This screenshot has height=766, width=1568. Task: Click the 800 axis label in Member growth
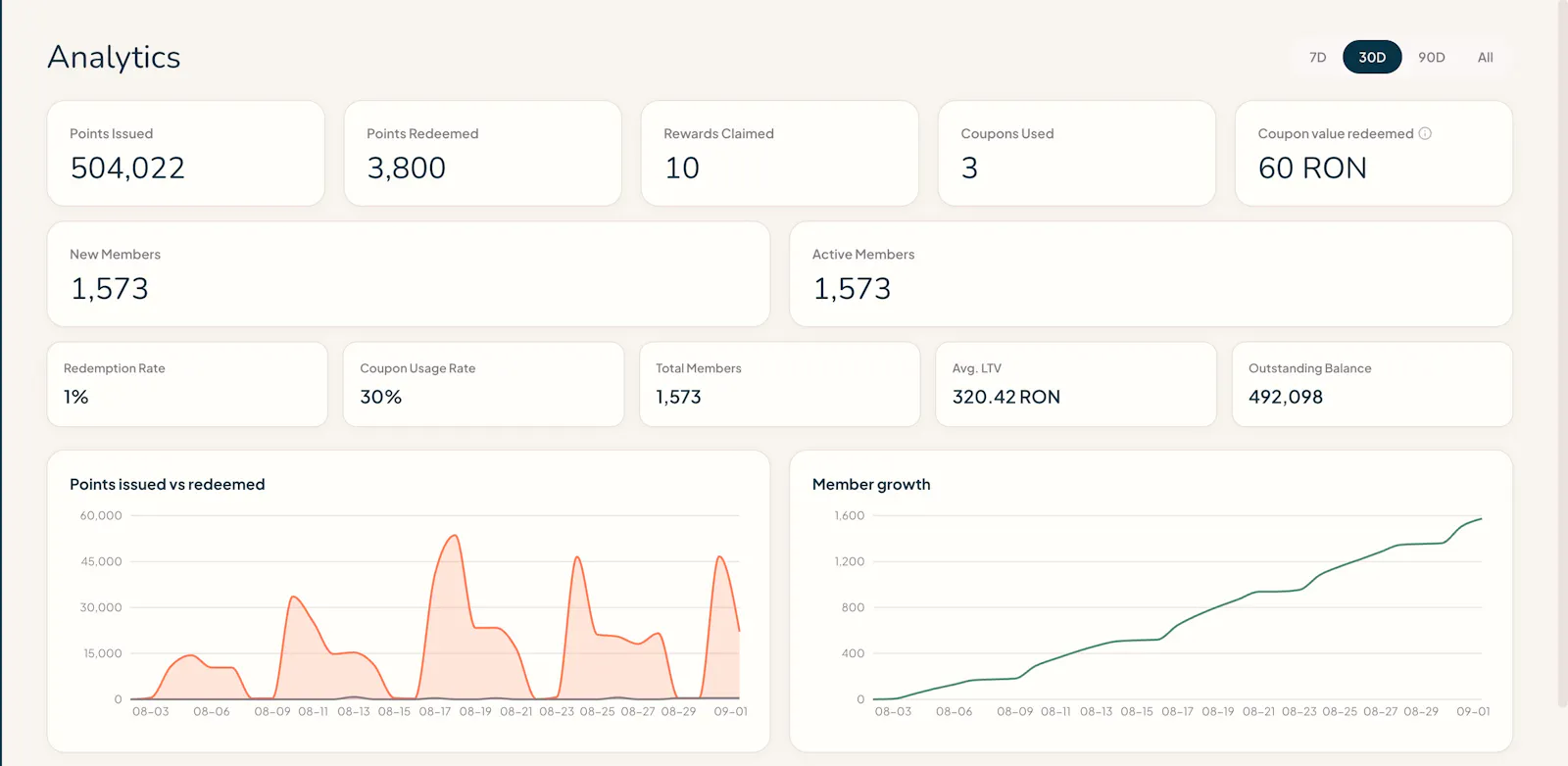tap(853, 607)
